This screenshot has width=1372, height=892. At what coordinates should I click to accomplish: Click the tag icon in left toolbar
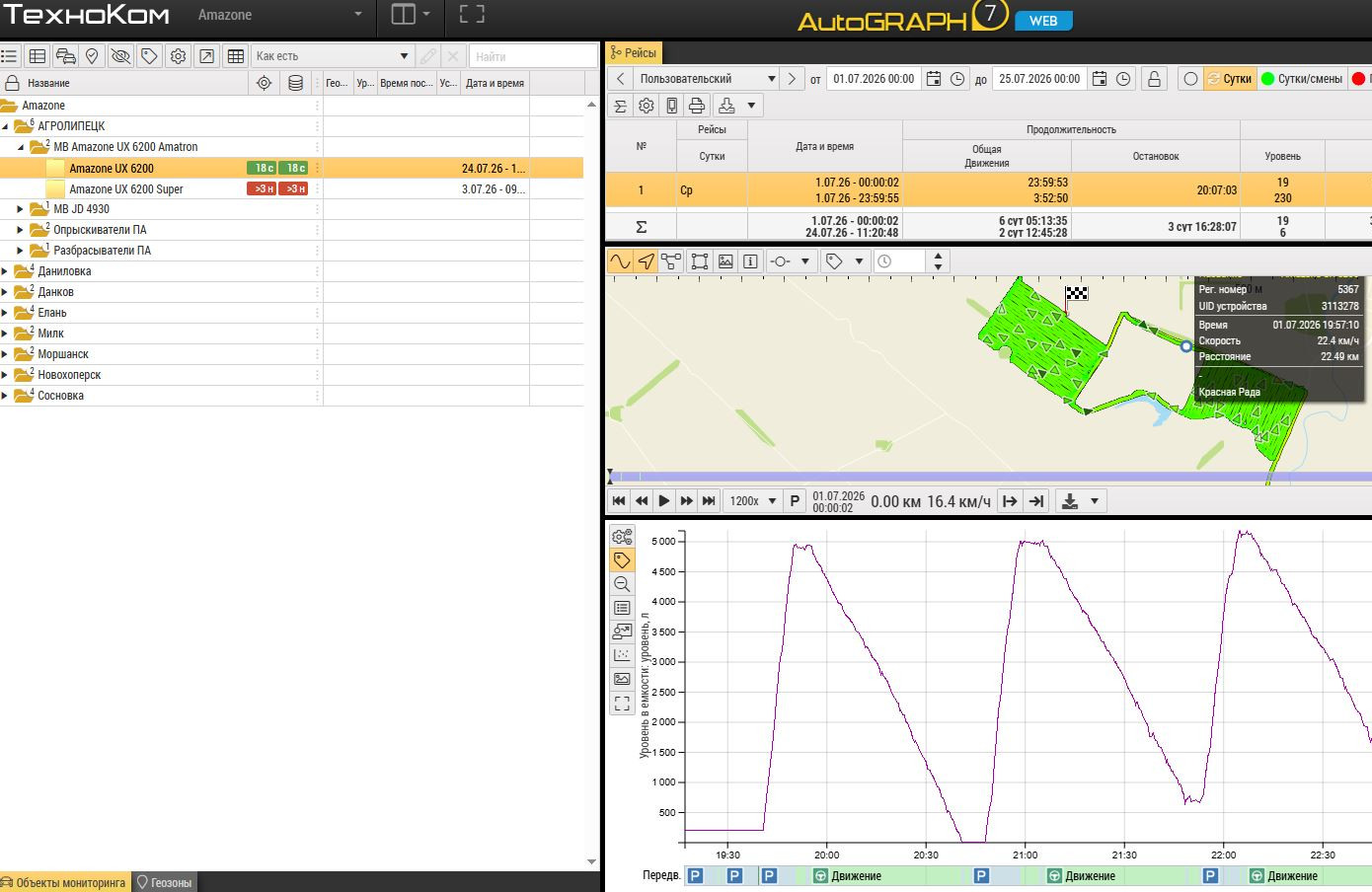tap(150, 56)
